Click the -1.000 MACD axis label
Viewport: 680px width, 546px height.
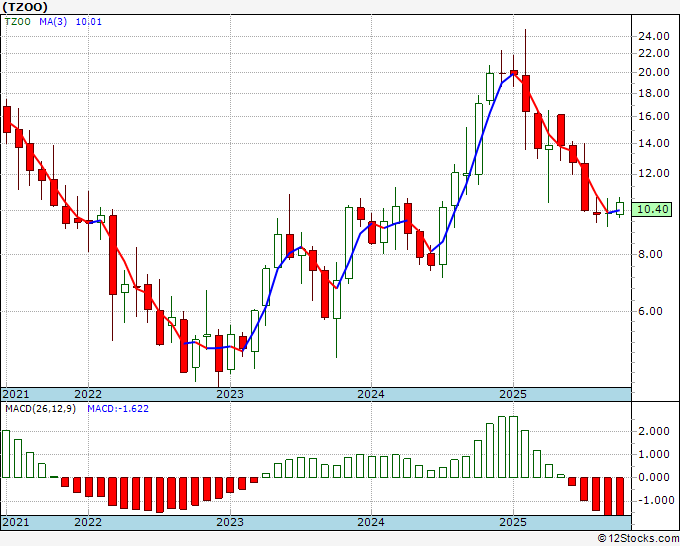click(652, 501)
